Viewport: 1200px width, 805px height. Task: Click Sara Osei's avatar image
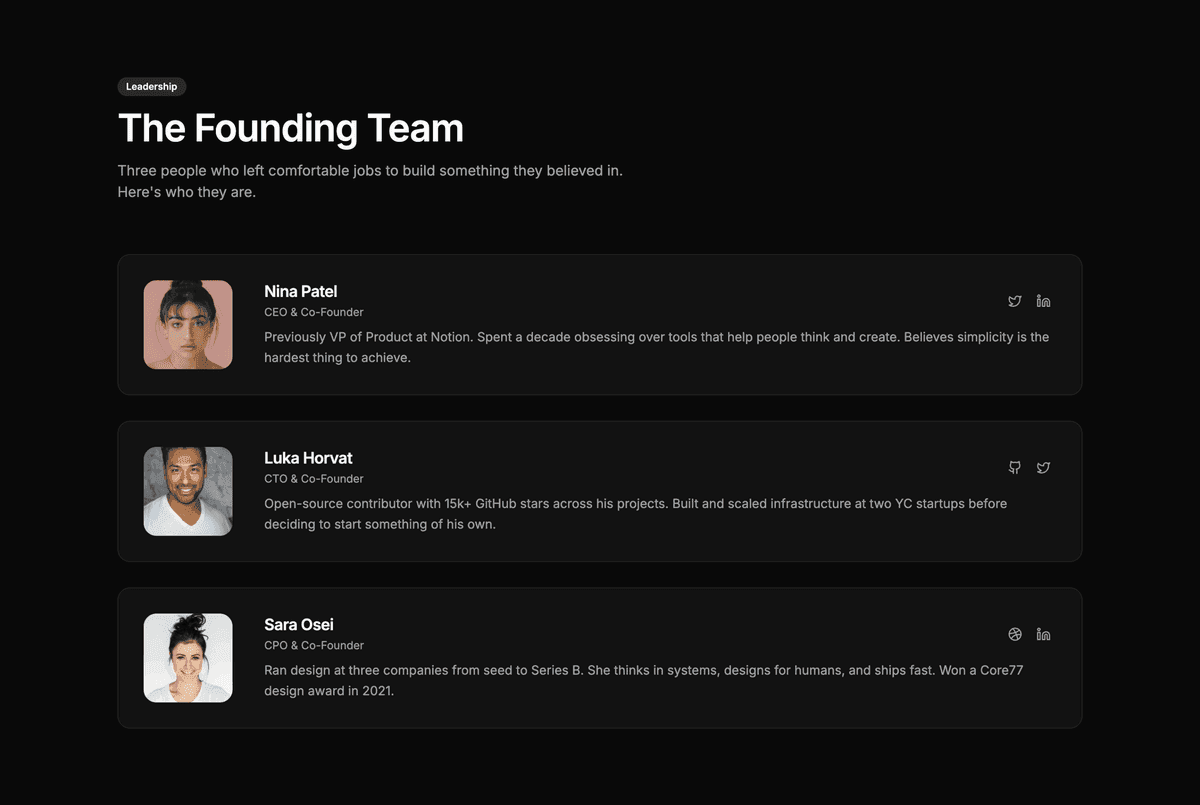(x=188, y=658)
